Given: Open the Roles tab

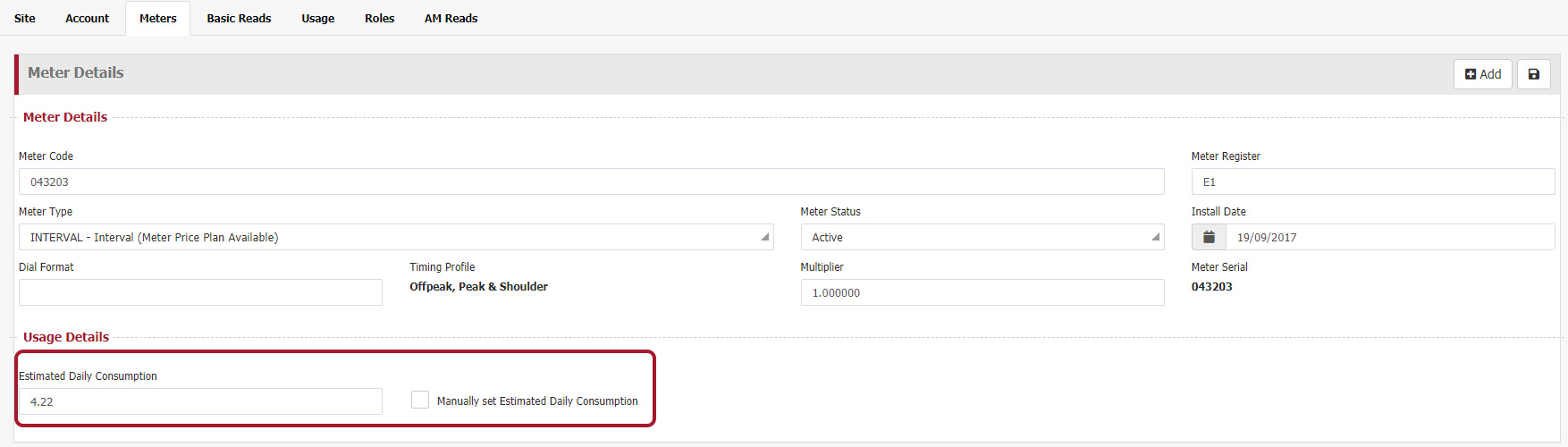Looking at the screenshot, I should click(379, 18).
